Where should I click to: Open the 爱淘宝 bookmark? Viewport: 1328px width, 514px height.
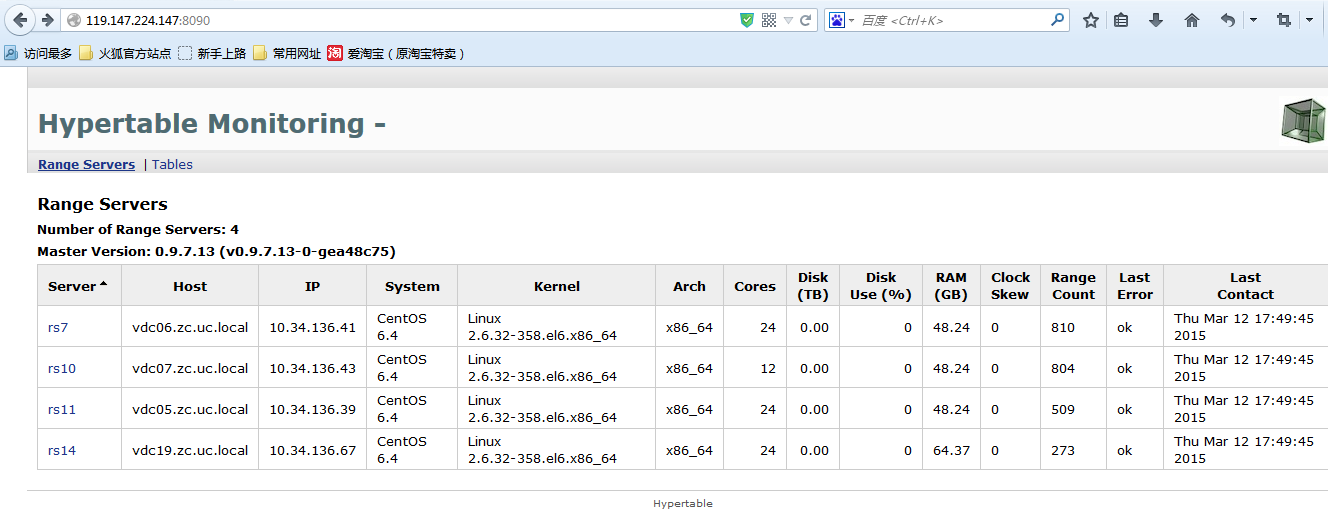pyautogui.click(x=397, y=54)
